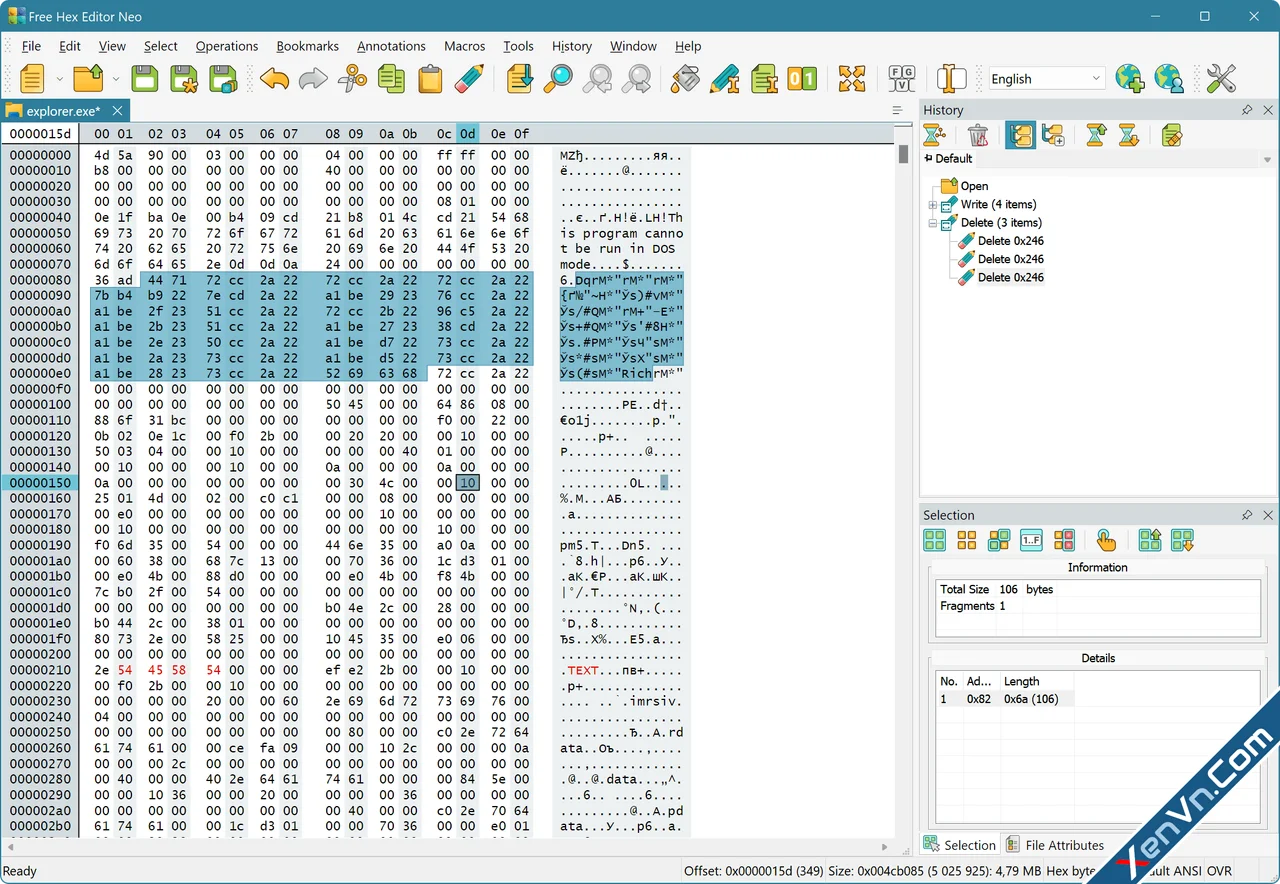Select the explorer.exe* document tab
Image resolution: width=1280 pixels, height=884 pixels.
tap(63, 111)
